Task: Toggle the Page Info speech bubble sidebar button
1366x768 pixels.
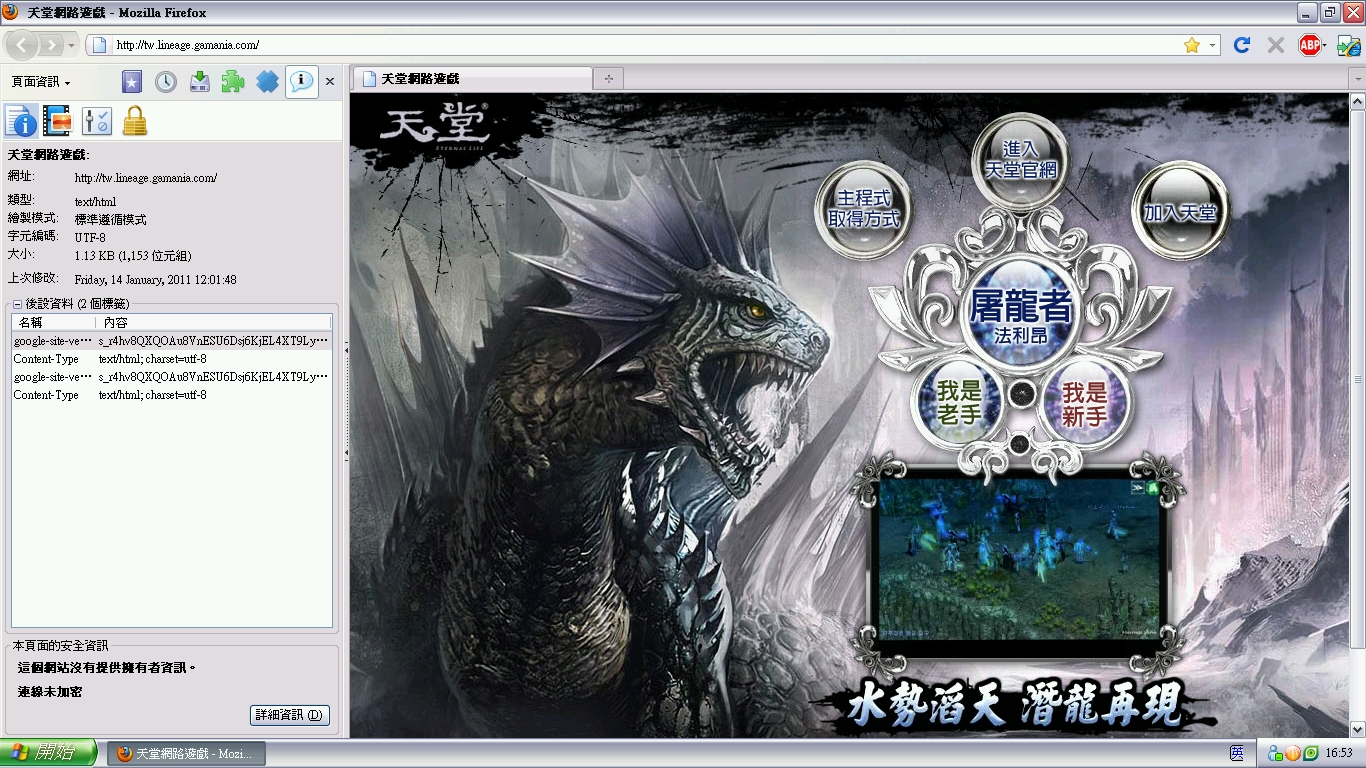Action: [x=301, y=82]
